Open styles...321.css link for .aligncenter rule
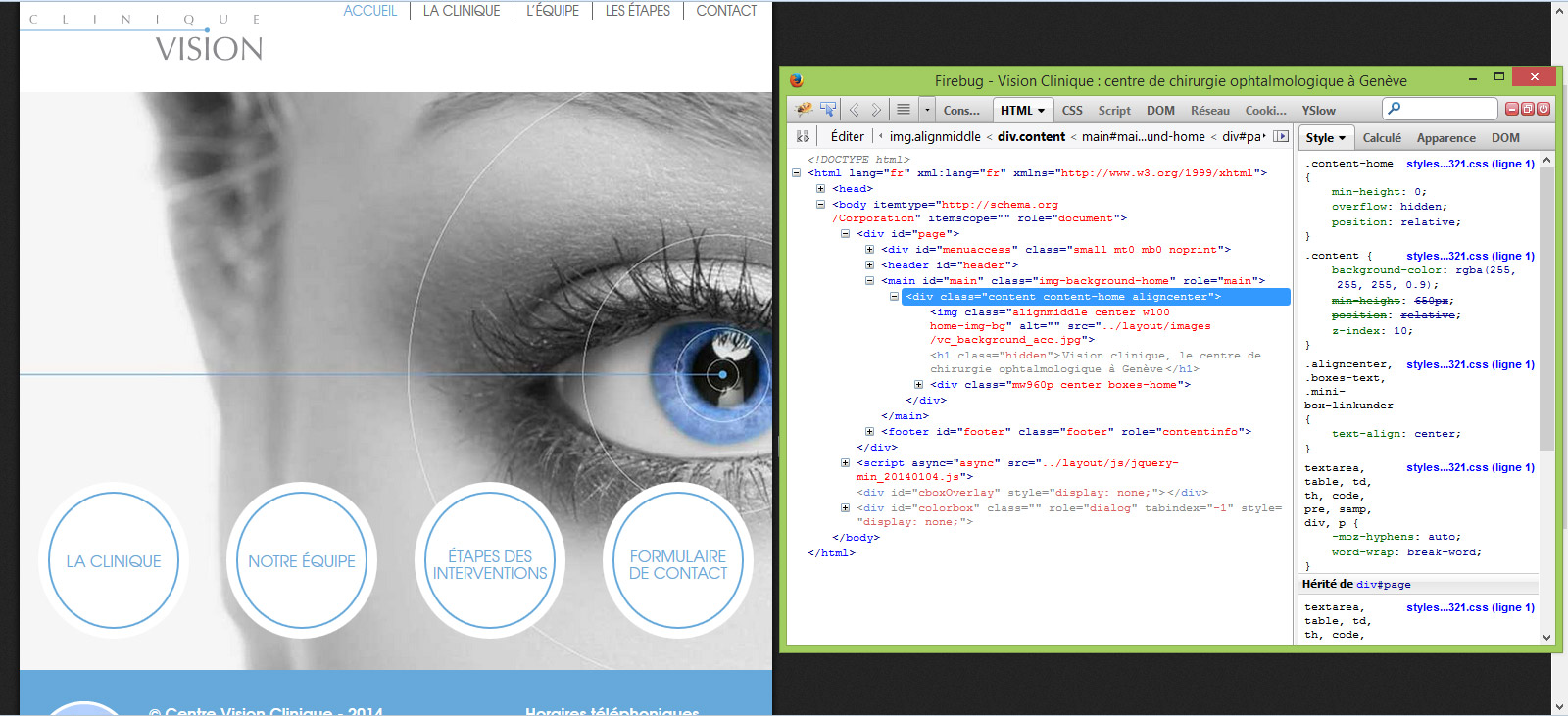Image resolution: width=1568 pixels, height=716 pixels. click(x=1470, y=364)
